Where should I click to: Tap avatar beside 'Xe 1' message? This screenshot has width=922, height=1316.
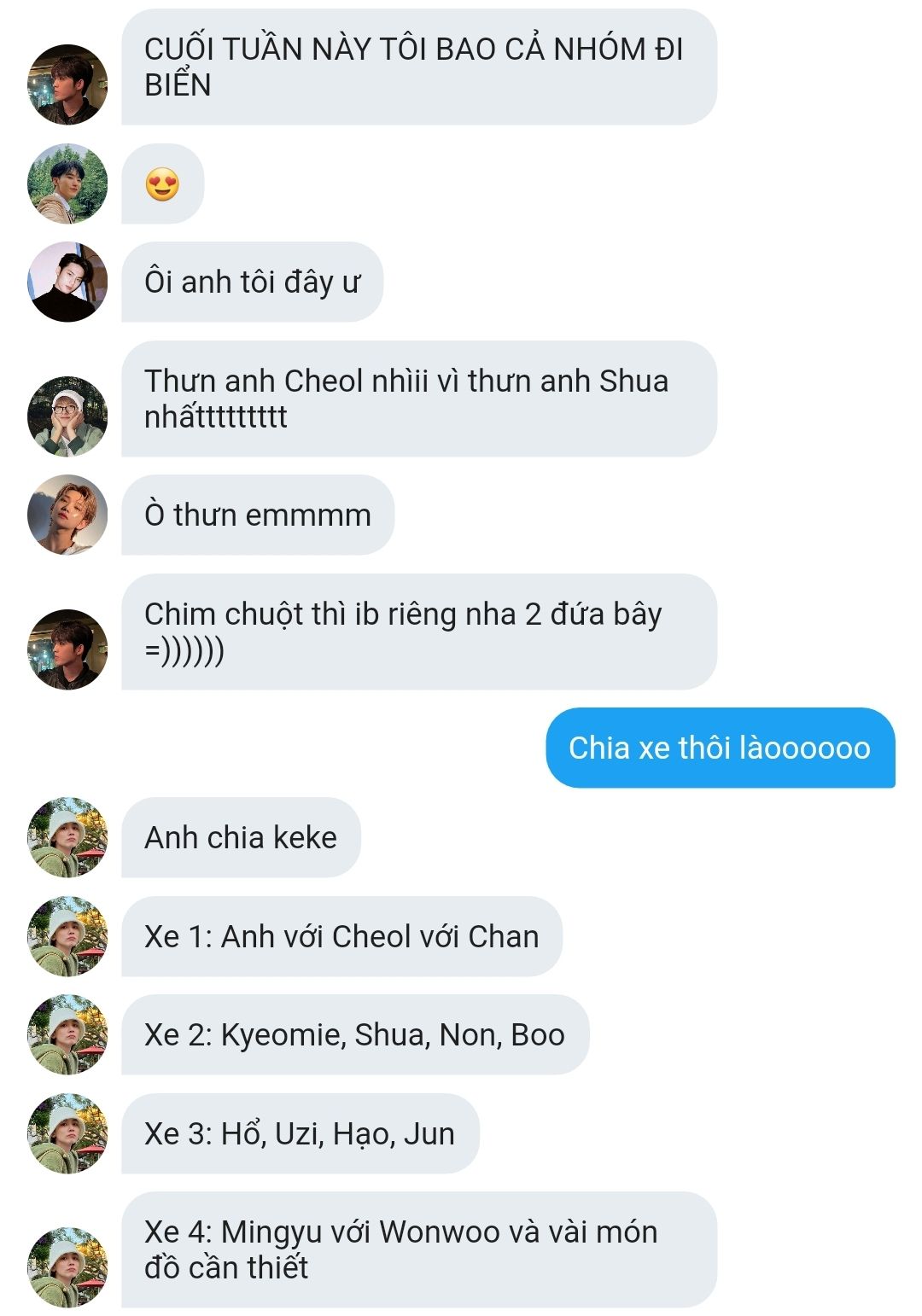coord(67,936)
